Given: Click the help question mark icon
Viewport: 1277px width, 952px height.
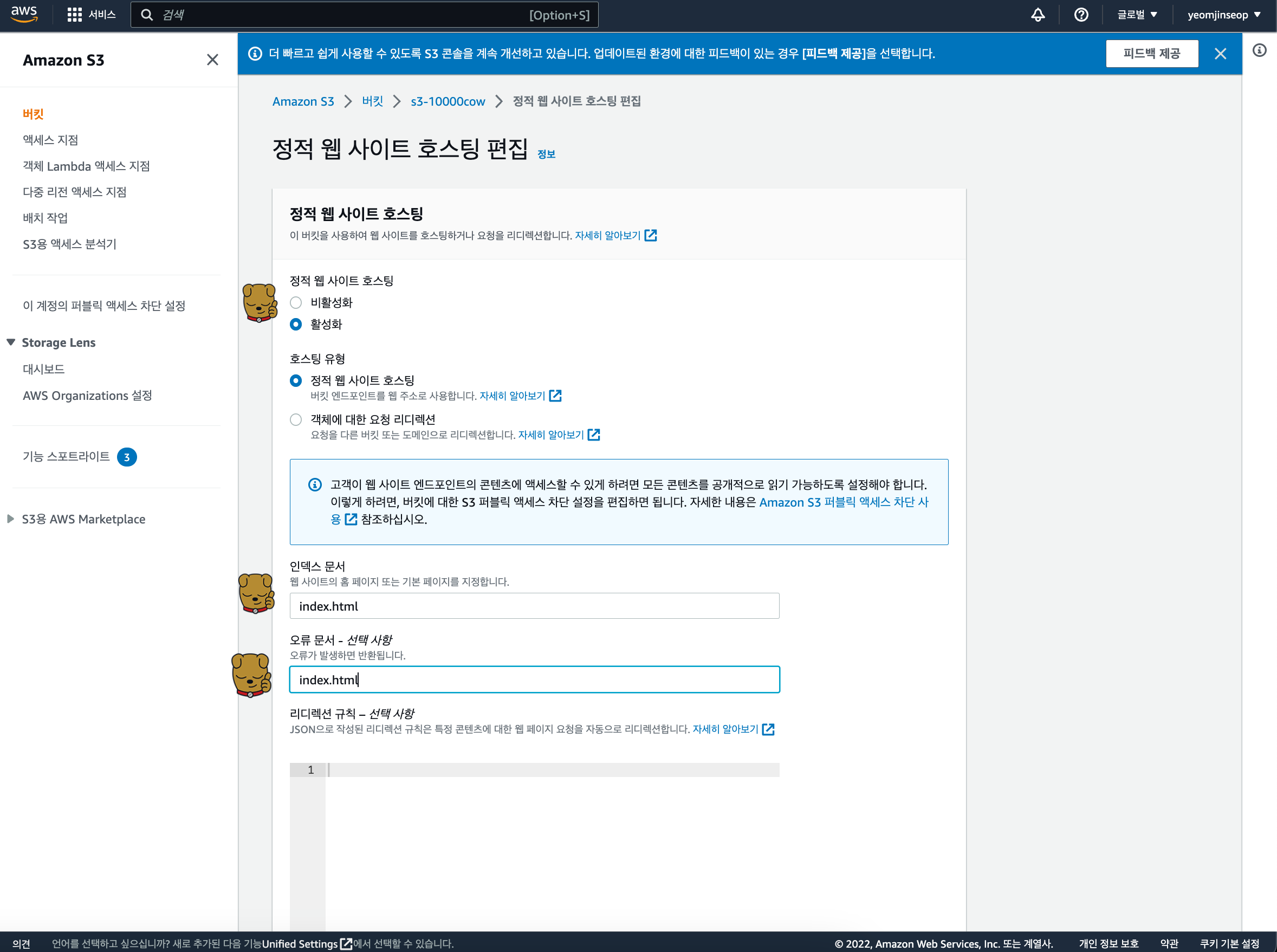Looking at the screenshot, I should [x=1081, y=15].
